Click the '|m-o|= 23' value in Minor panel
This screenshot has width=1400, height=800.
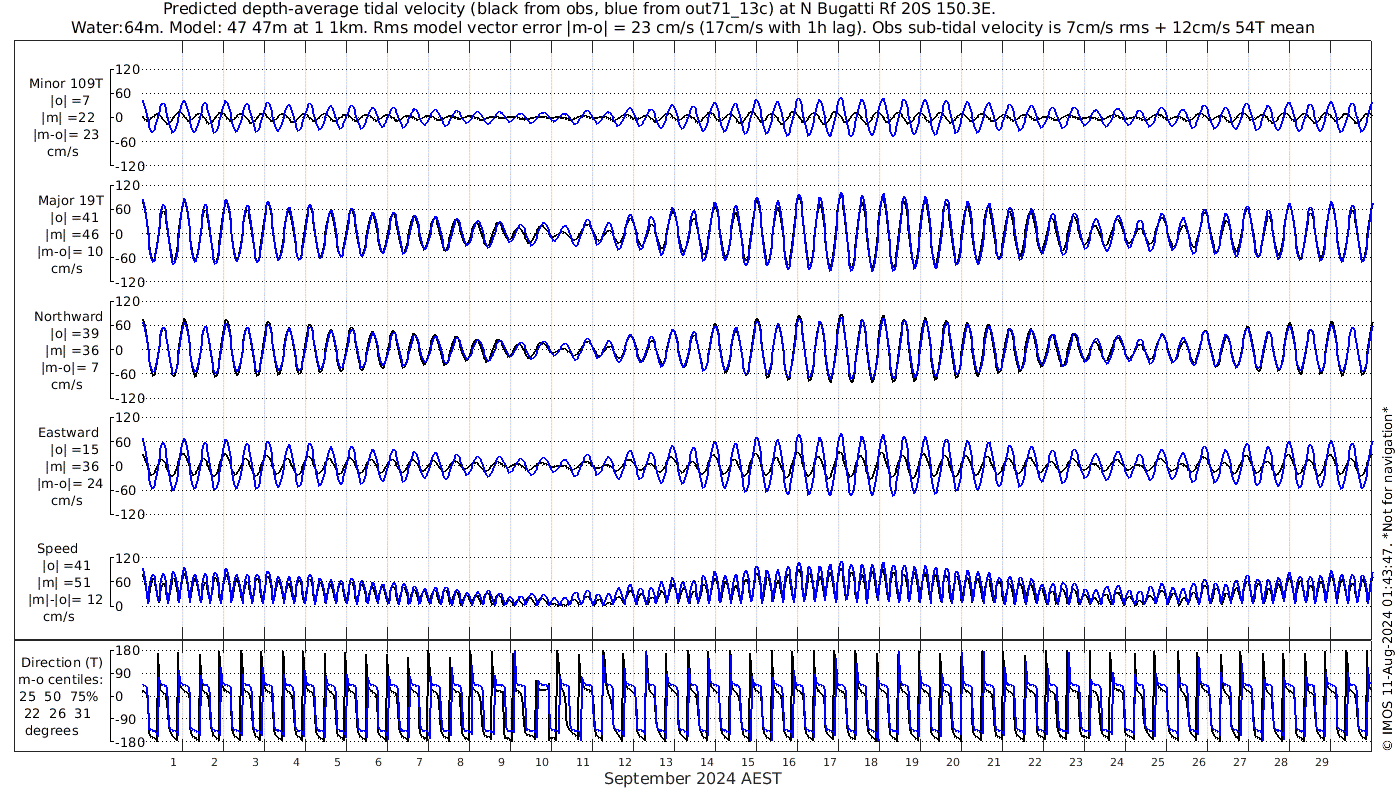(67, 135)
